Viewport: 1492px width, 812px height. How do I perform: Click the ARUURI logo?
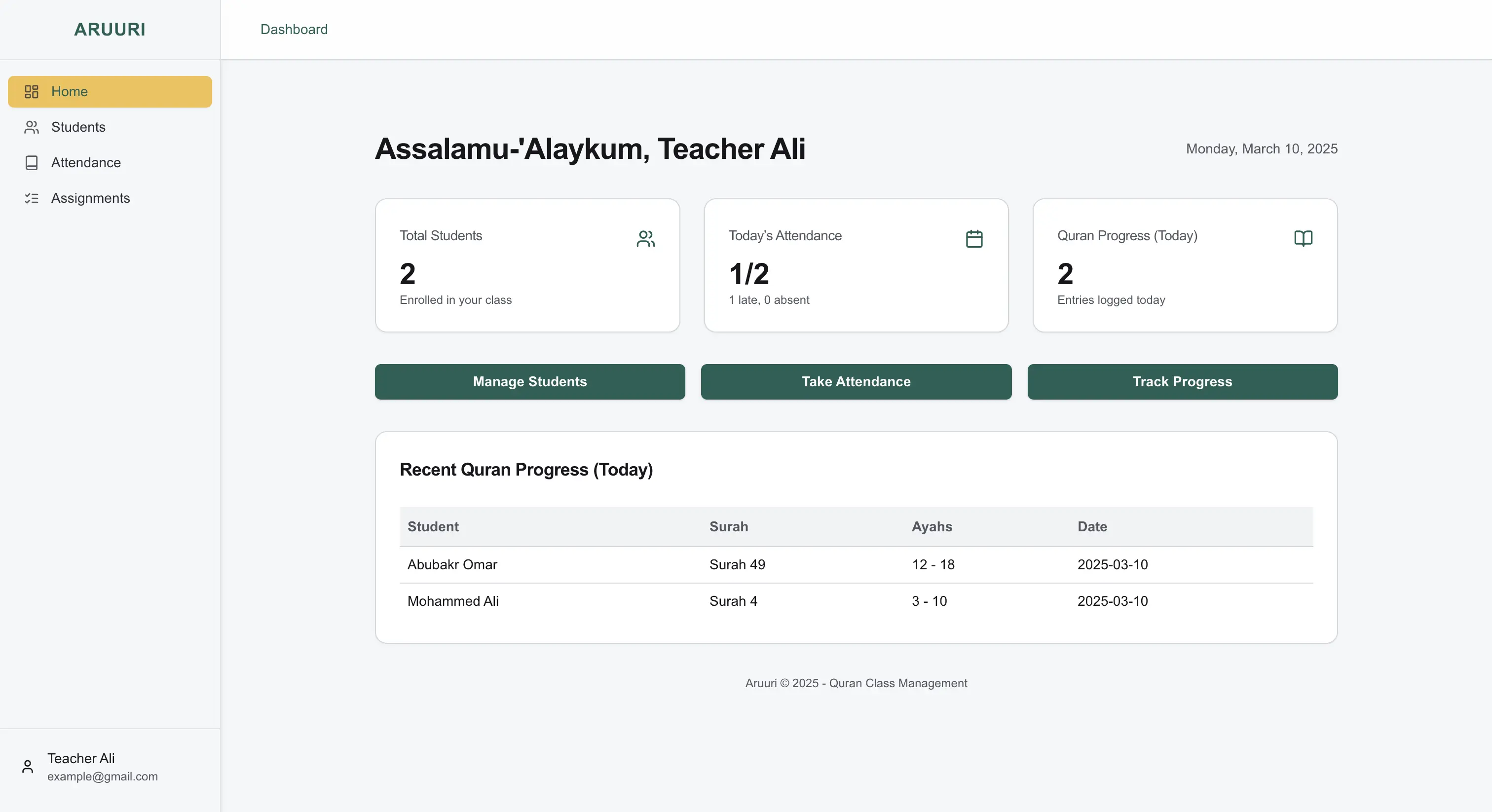[x=110, y=29]
